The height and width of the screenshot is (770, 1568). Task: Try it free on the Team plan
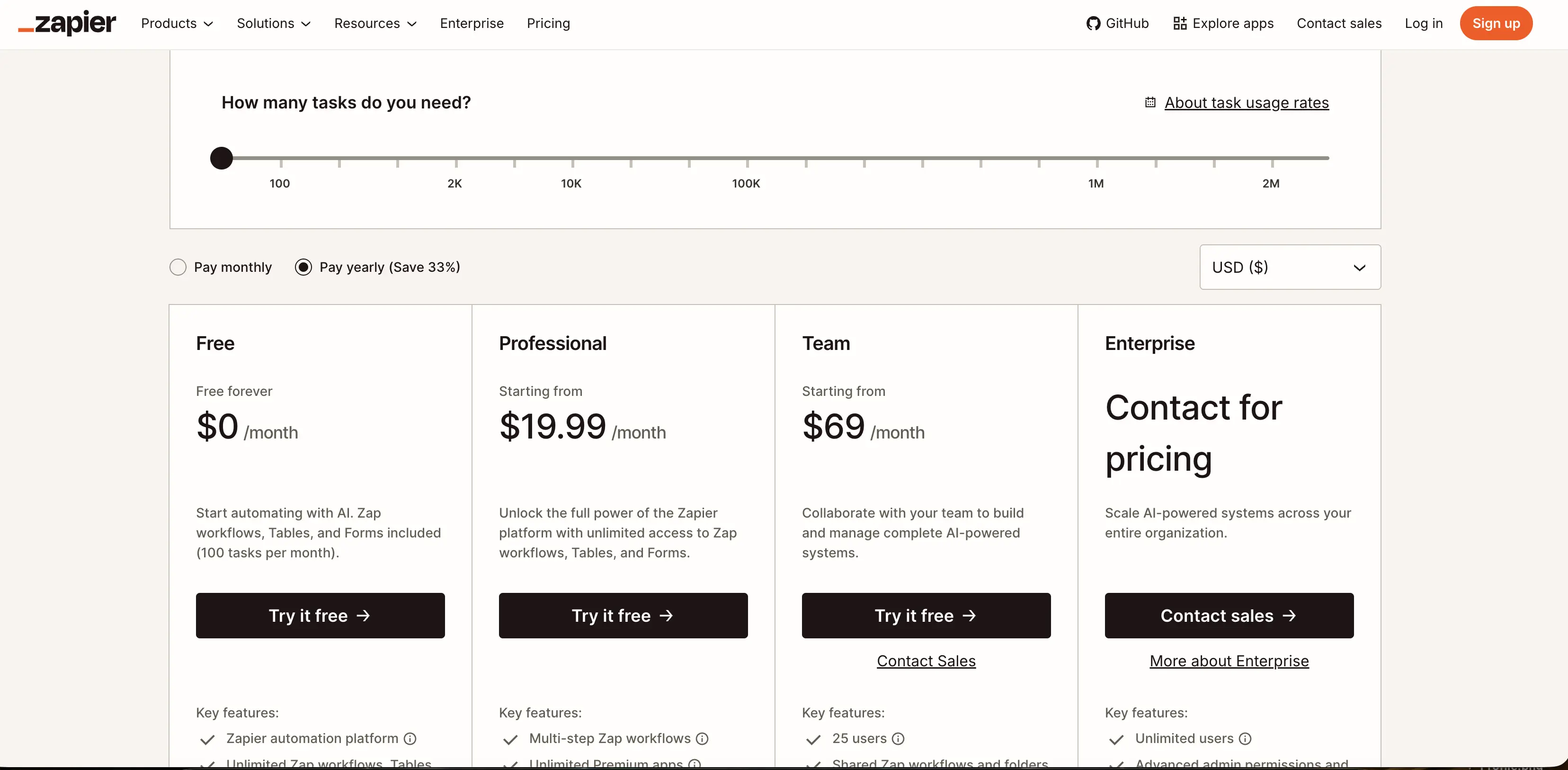[x=926, y=616]
